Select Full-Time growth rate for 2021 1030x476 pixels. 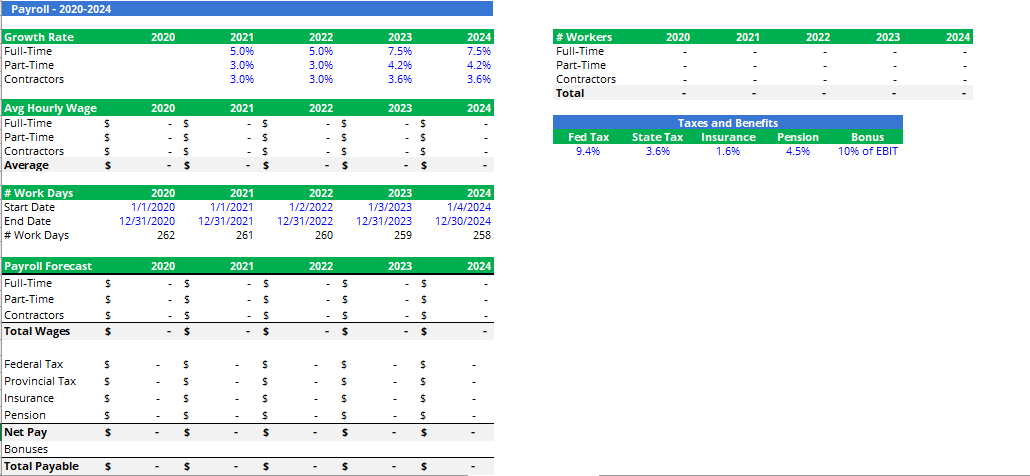coord(242,51)
